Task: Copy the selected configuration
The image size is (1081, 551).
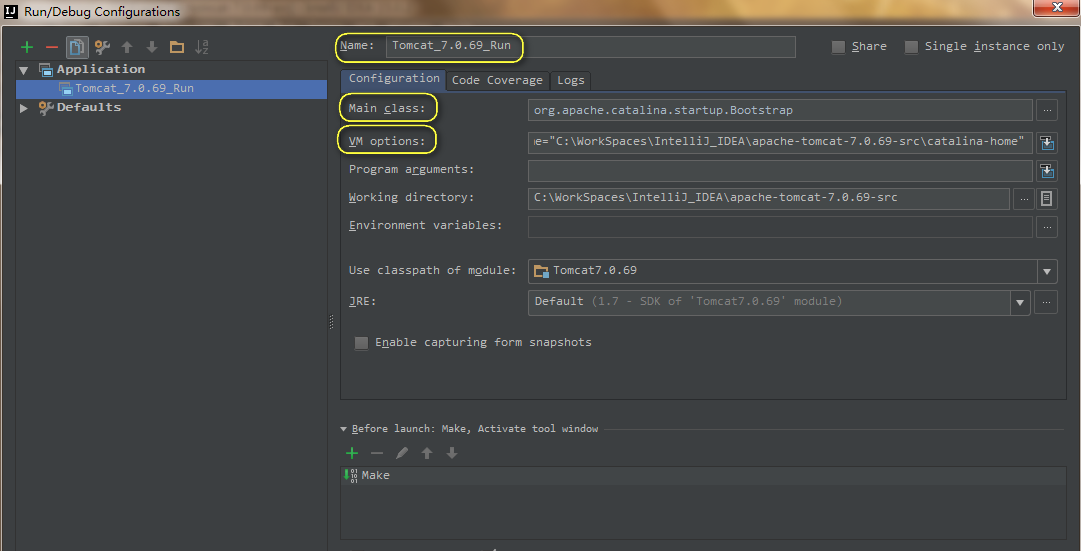Action: point(77,47)
